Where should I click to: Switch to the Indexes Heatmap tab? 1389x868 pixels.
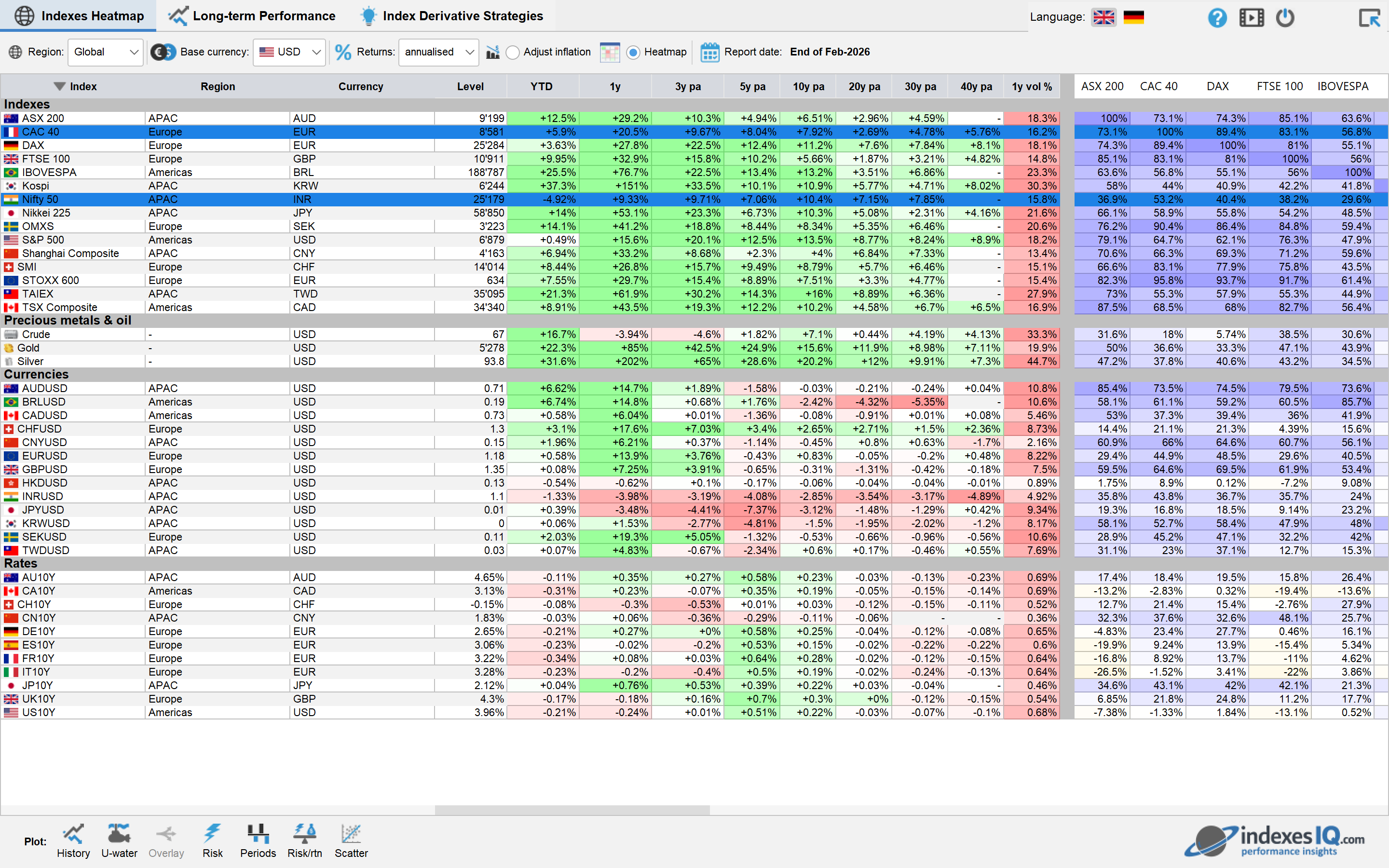(x=79, y=16)
